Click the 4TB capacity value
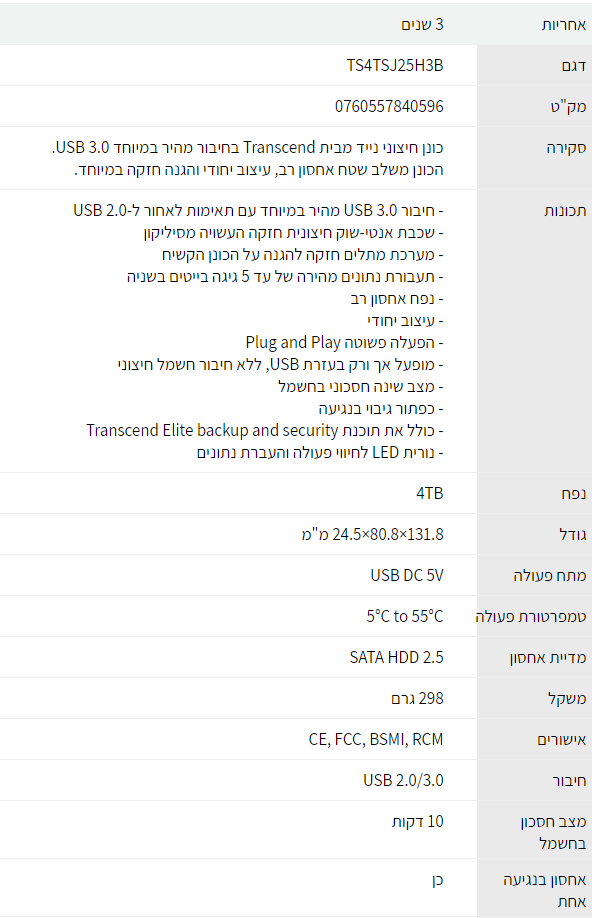The width and height of the screenshot is (602, 918). point(429,493)
